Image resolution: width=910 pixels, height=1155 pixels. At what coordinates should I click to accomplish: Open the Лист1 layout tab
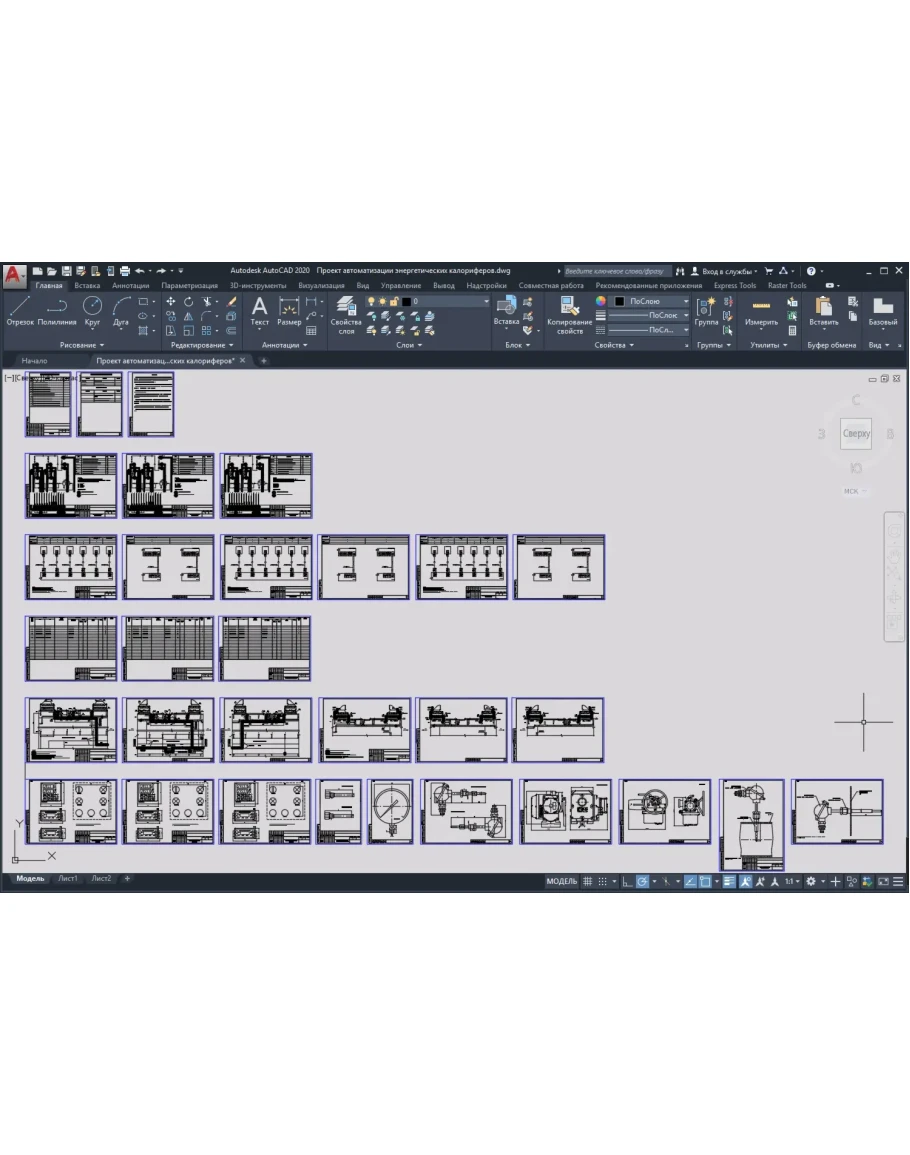pyautogui.click(x=68, y=879)
